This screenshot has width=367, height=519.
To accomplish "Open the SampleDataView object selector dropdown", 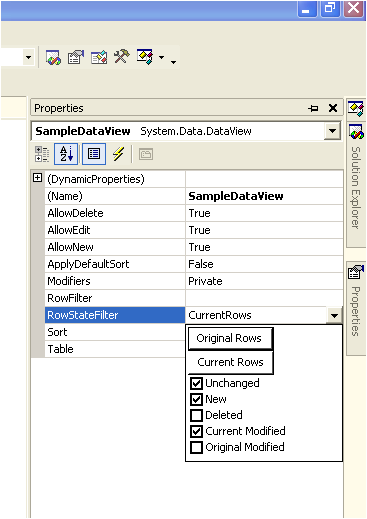I will click(x=332, y=131).
